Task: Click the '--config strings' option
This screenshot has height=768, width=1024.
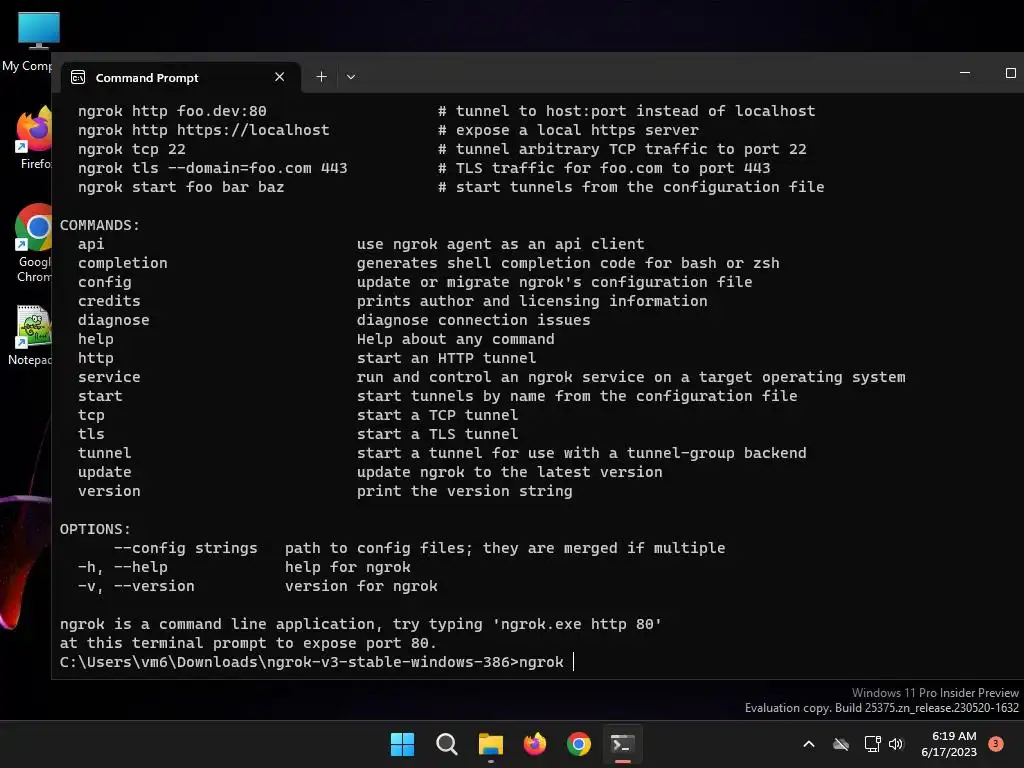Action: (185, 548)
